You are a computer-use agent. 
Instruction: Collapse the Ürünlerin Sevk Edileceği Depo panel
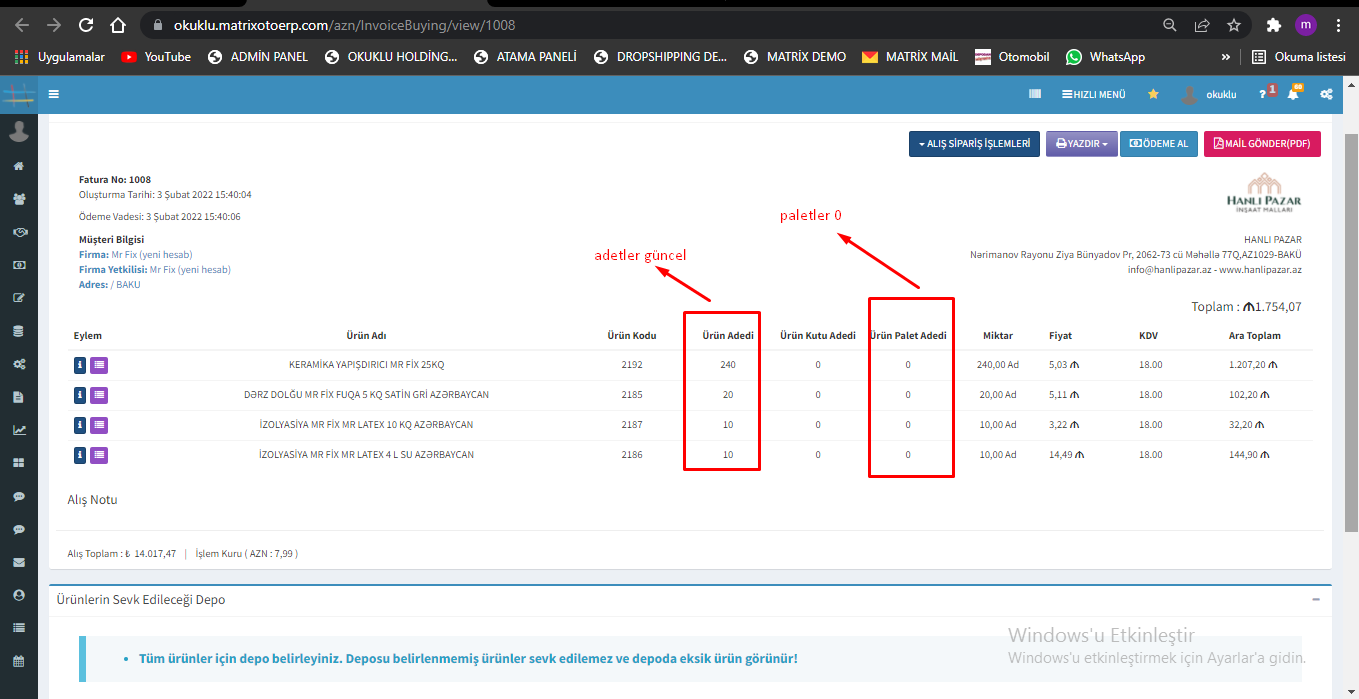click(1315, 600)
